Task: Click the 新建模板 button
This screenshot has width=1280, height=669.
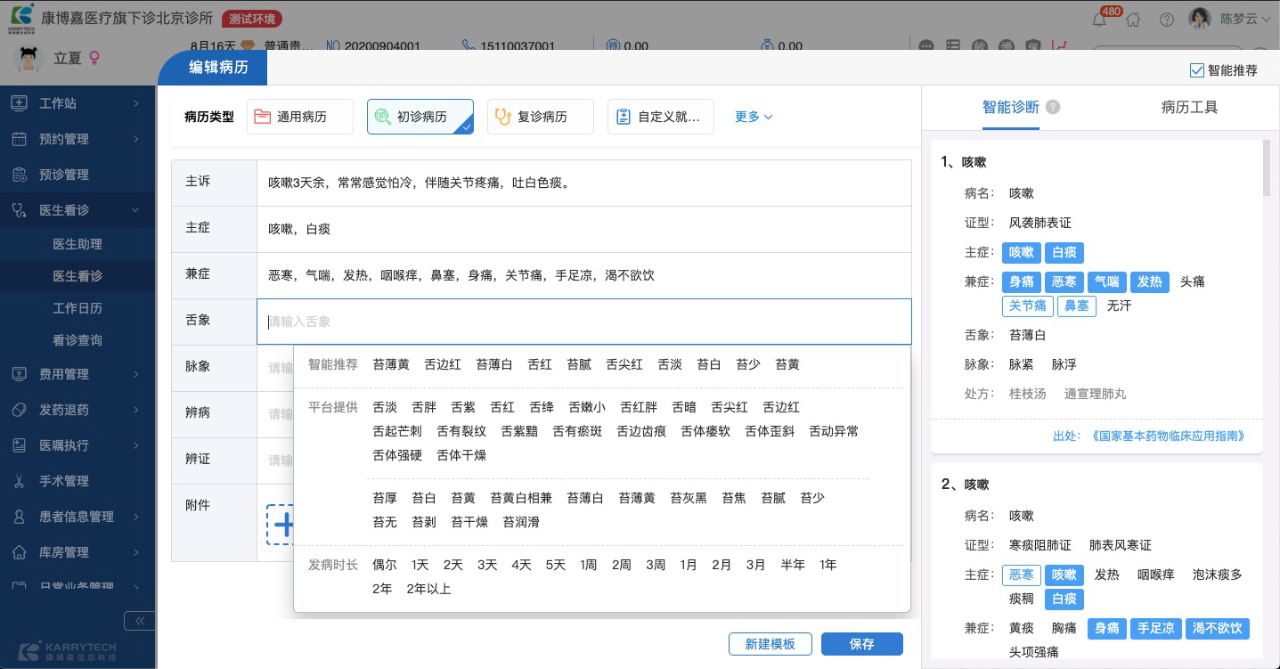Action: click(769, 644)
